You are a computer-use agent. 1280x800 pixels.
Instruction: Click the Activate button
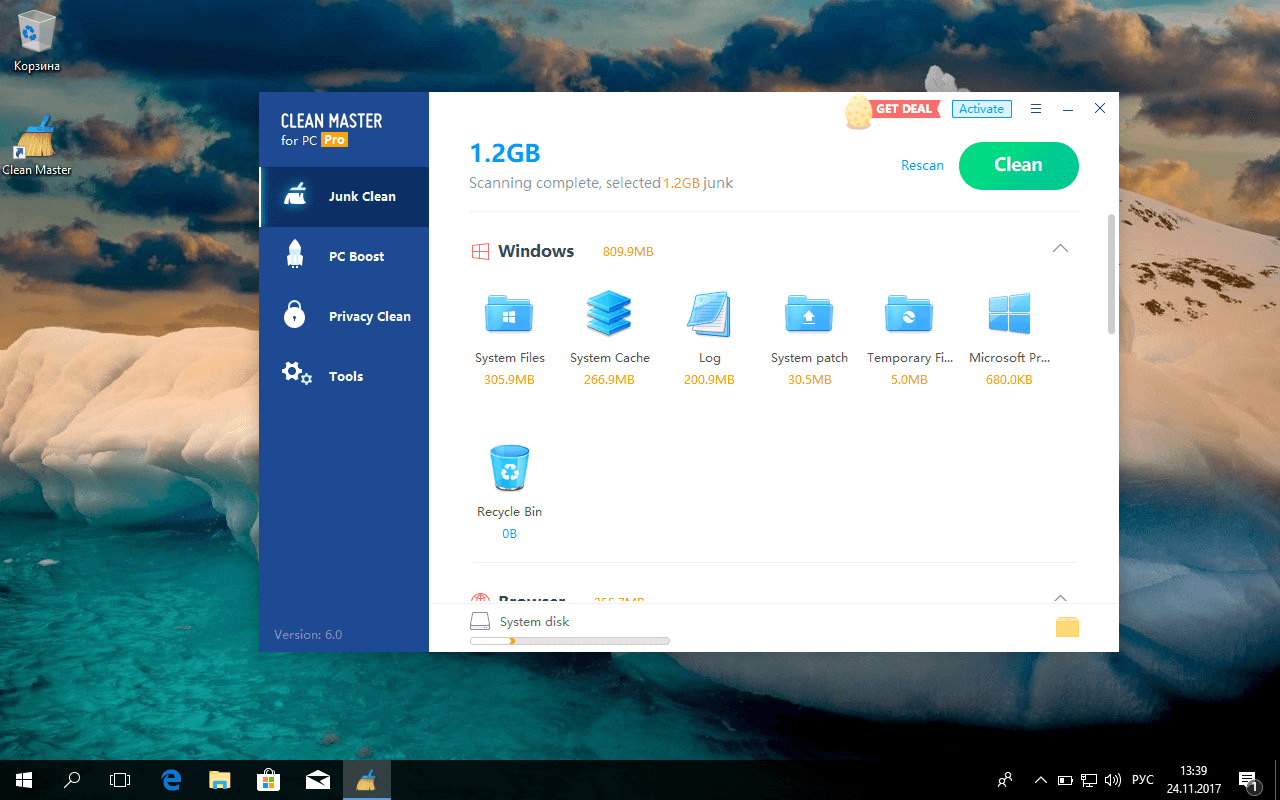[x=981, y=109]
